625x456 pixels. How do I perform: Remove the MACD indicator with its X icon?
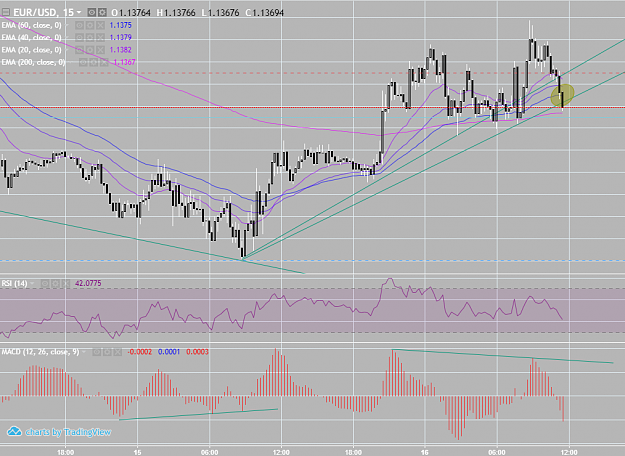pos(118,352)
